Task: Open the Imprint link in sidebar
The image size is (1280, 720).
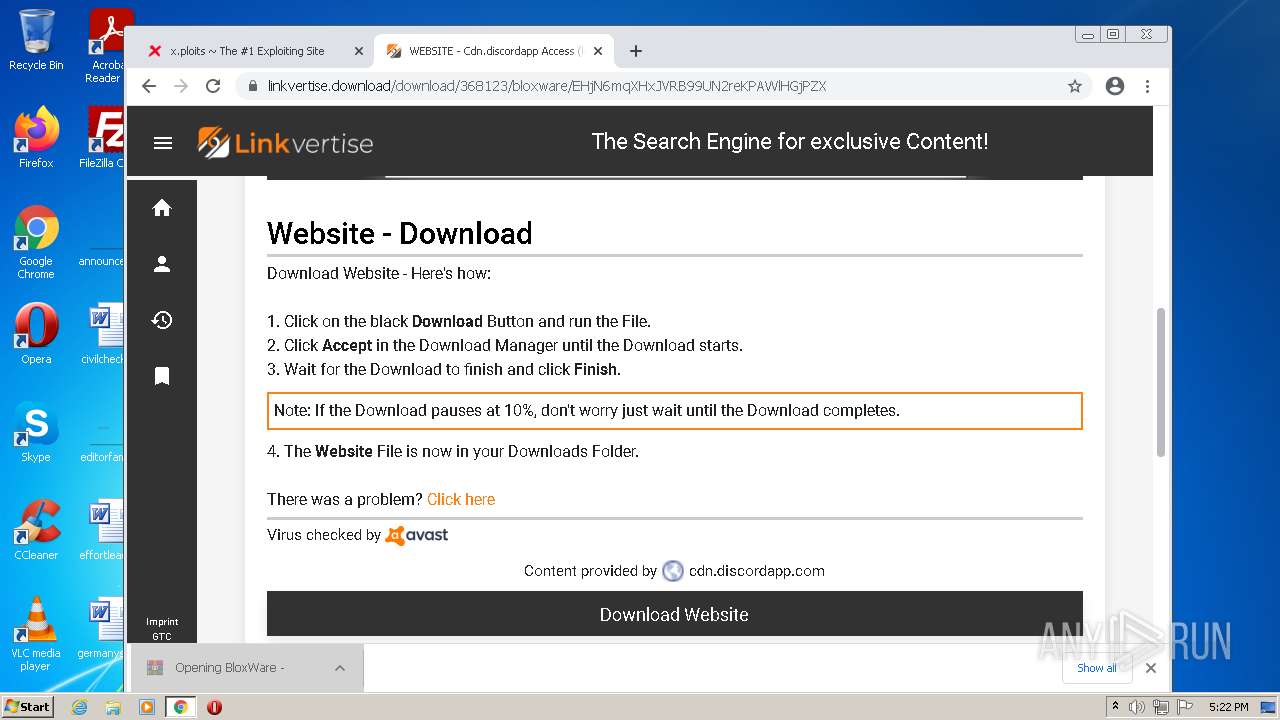Action: (162, 622)
